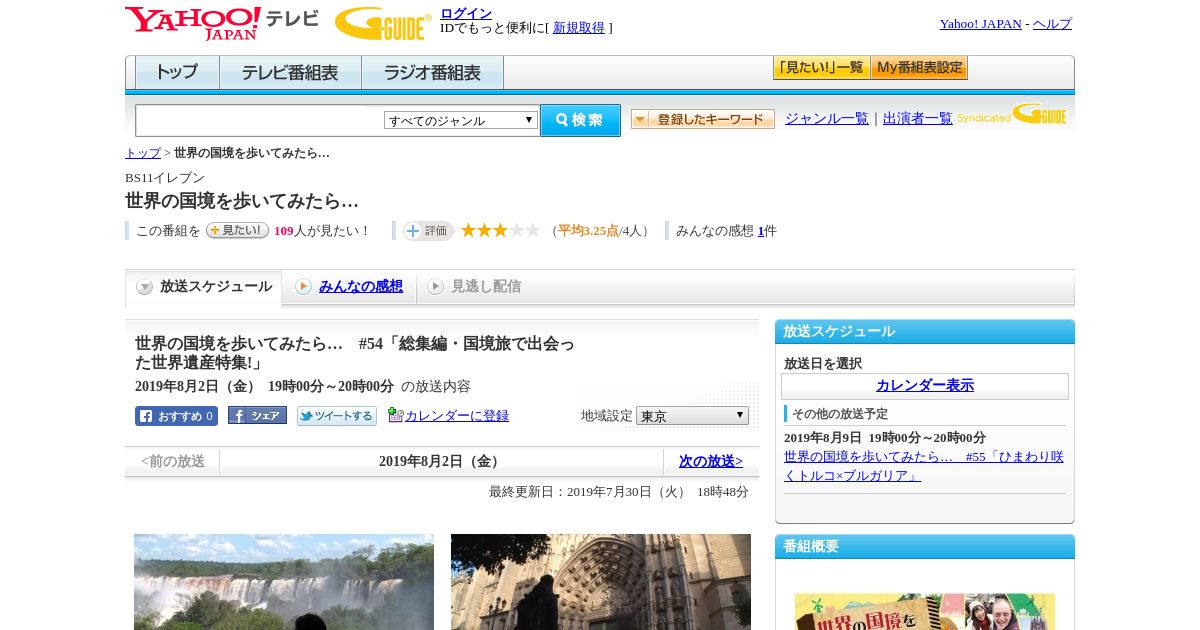This screenshot has height=630, width=1200.
Task: Open the カレンダー表示 link
Action: pyautogui.click(x=925, y=386)
